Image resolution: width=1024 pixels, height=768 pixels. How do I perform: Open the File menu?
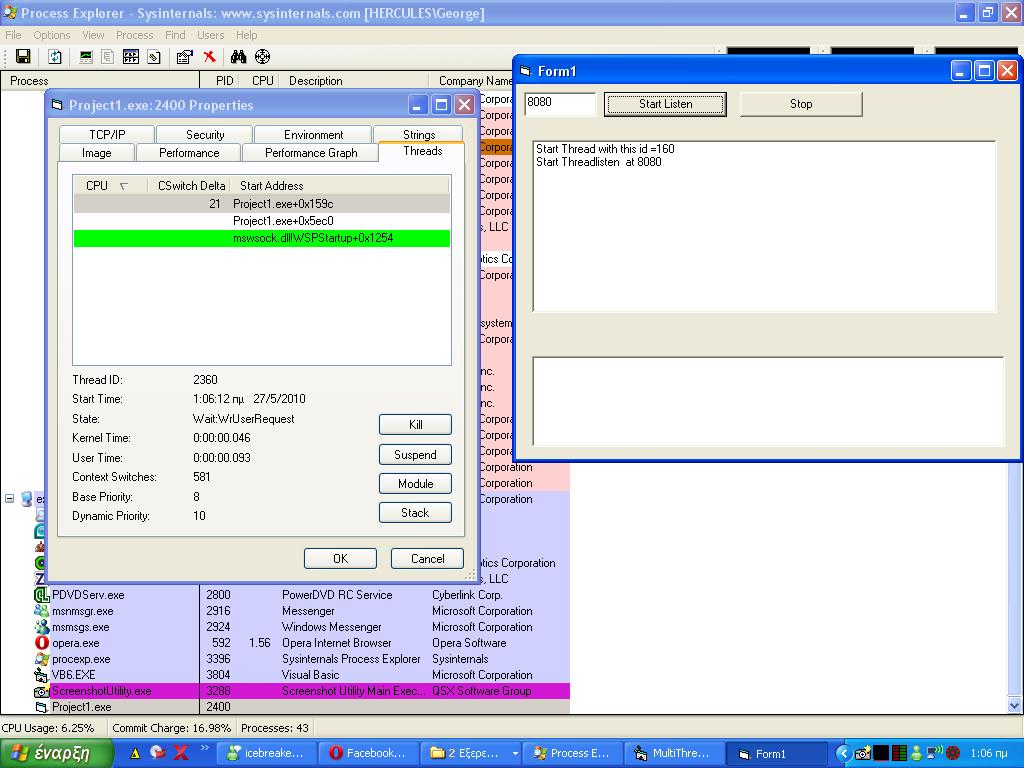point(13,35)
